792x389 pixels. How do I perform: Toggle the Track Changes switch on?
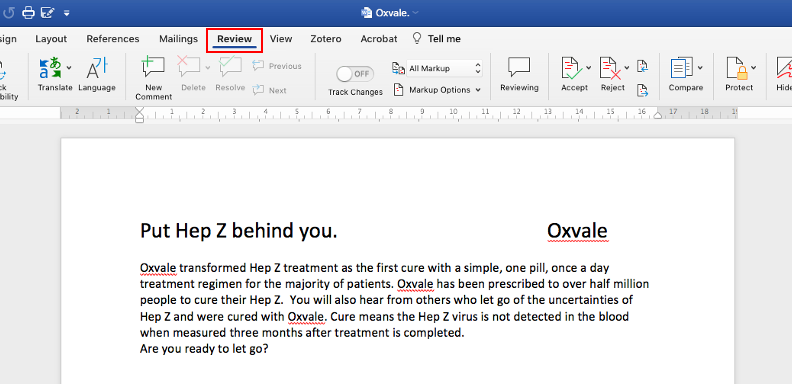(x=355, y=74)
